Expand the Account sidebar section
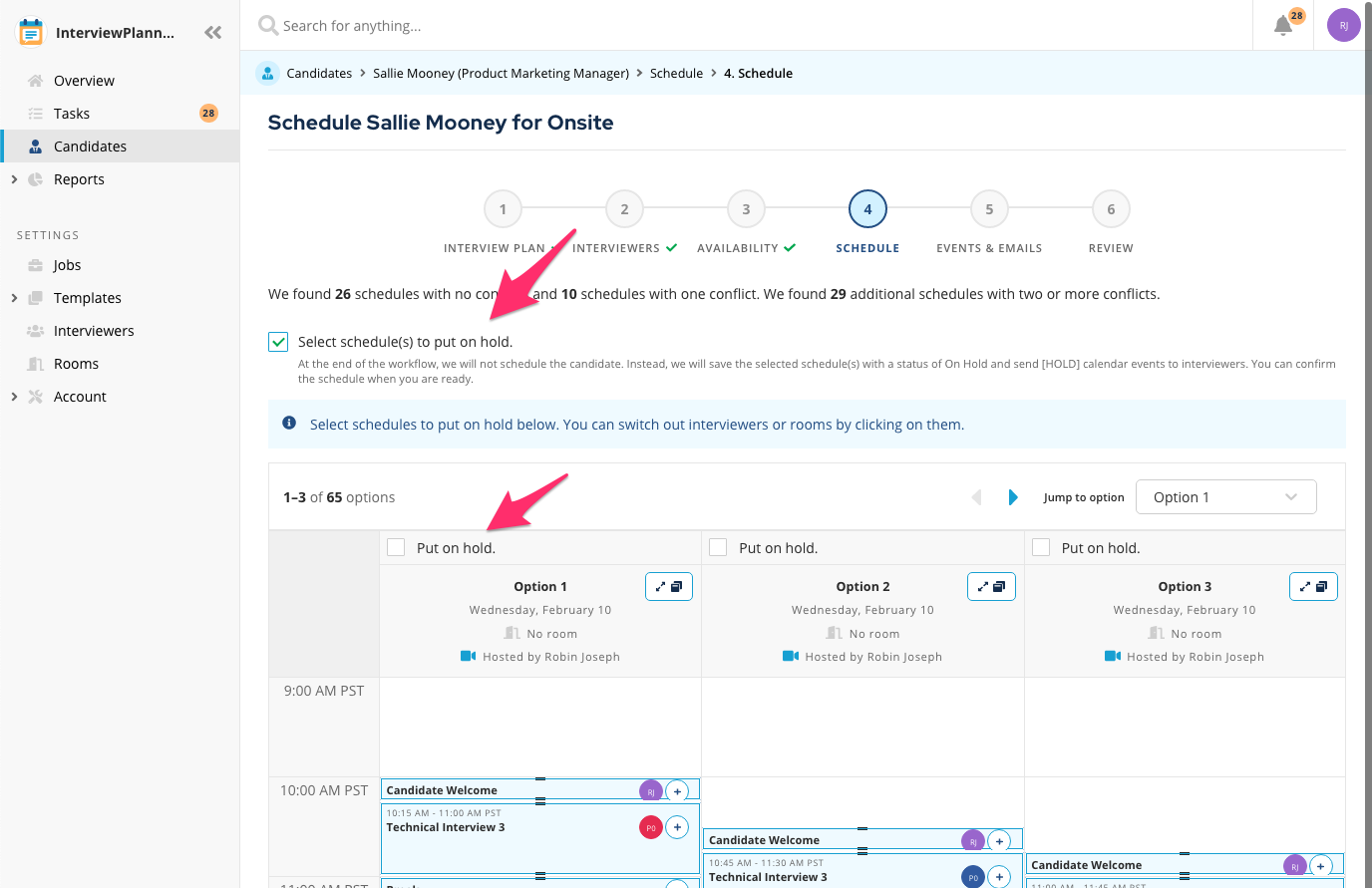This screenshot has height=888, width=1372. 14,397
